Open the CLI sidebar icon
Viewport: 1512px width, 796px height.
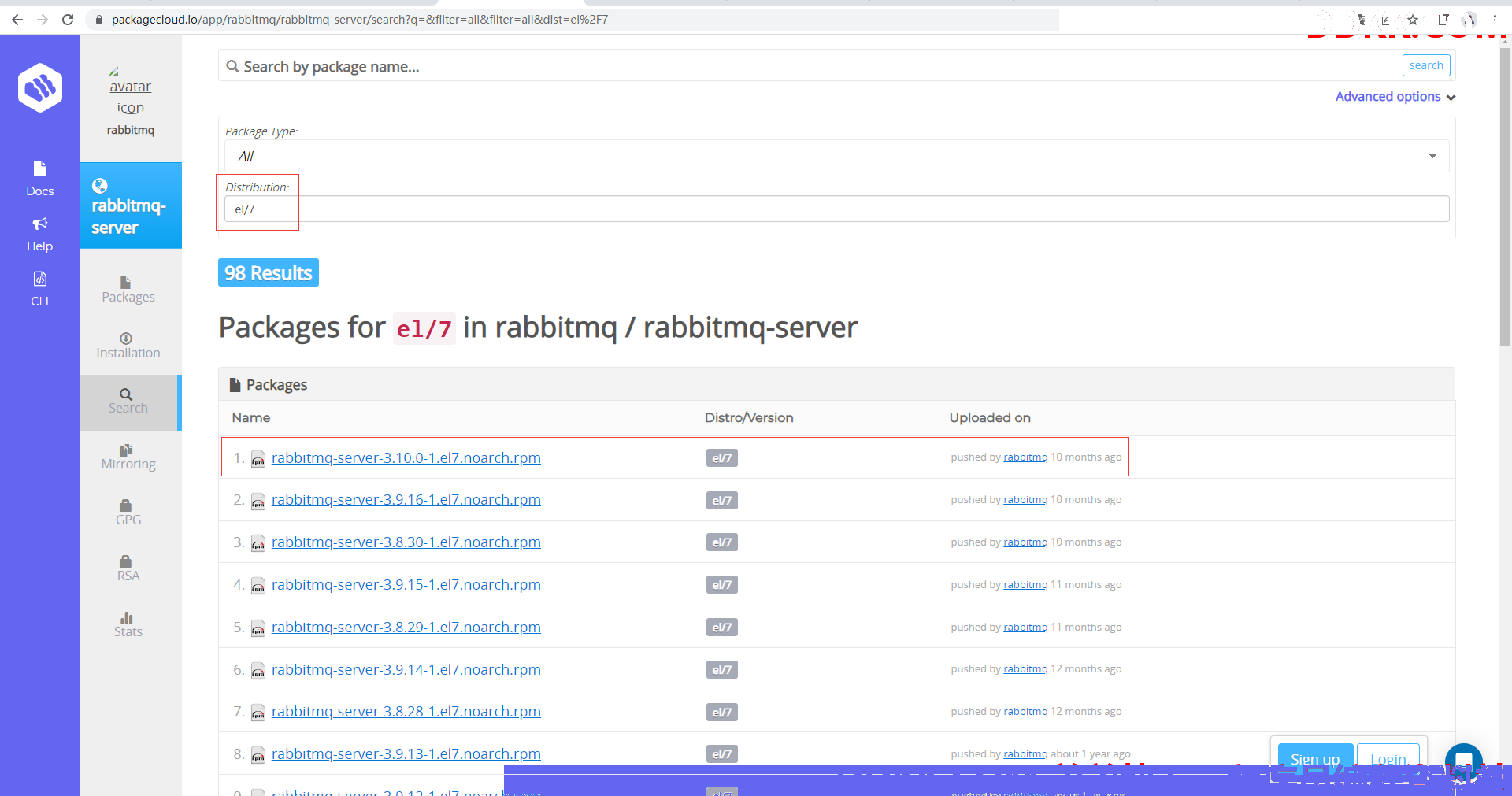pyautogui.click(x=39, y=279)
